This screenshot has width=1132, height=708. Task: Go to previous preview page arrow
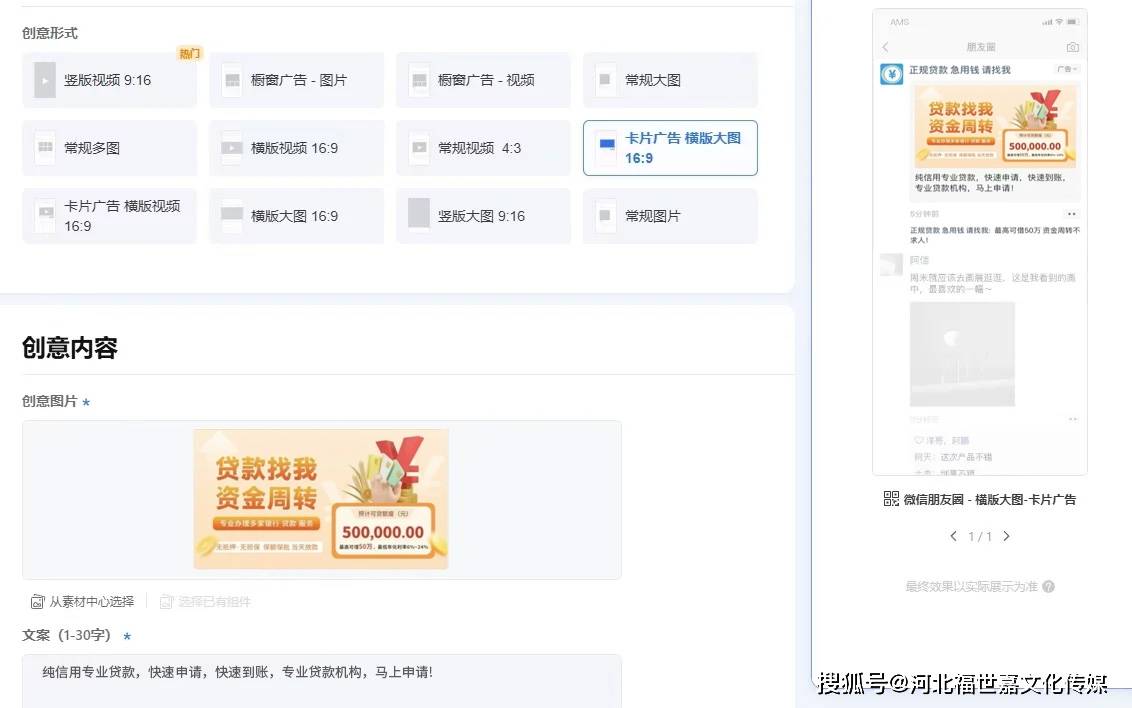(953, 536)
